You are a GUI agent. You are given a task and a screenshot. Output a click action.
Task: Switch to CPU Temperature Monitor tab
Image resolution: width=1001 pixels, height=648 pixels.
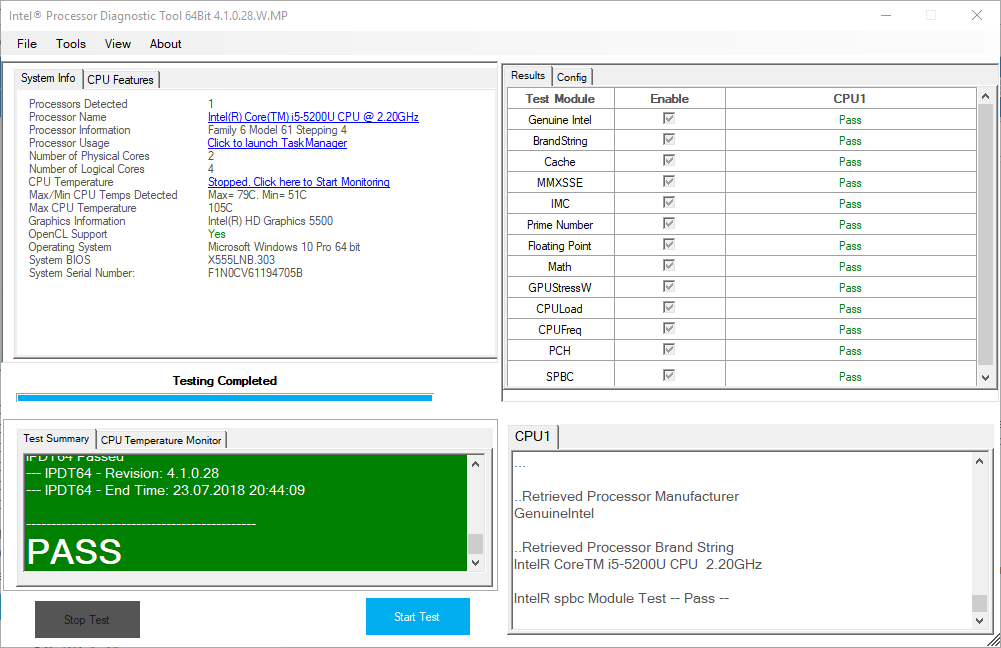tap(161, 439)
